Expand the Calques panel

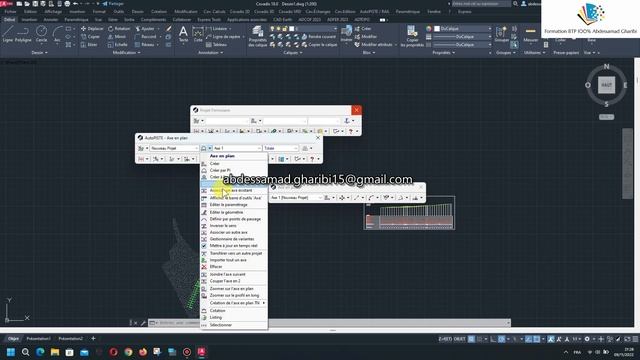click(293, 53)
